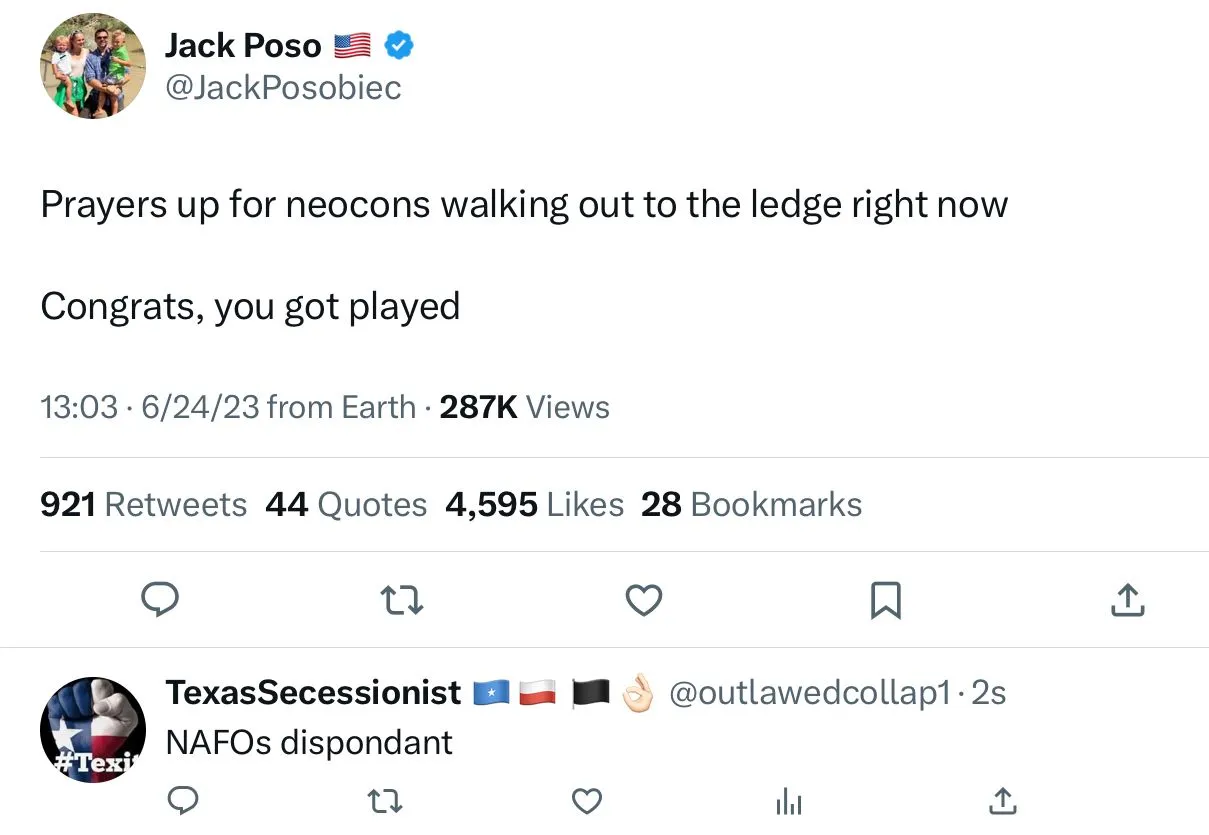Share TexasSecessionist's reply
Image resolution: width=1209 pixels, height=835 pixels.
(1003, 801)
